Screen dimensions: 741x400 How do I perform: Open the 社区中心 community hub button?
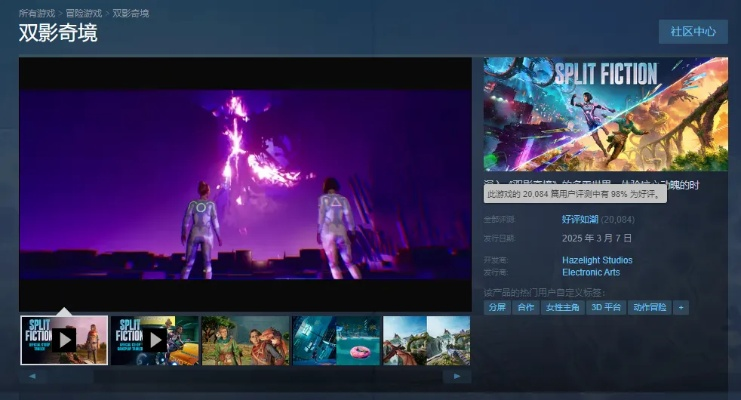pos(693,32)
